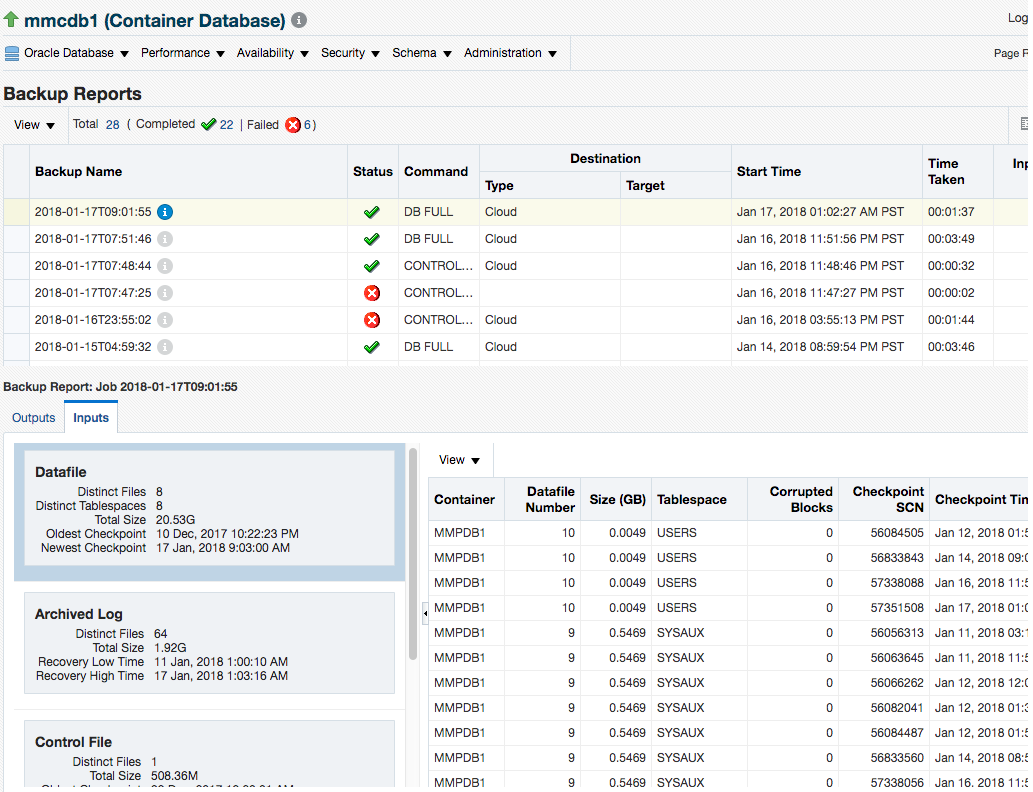Image resolution: width=1033 pixels, height=792 pixels.
Task: Click info icon for backup 2018-01-17T07:51:46
Action: (165, 239)
